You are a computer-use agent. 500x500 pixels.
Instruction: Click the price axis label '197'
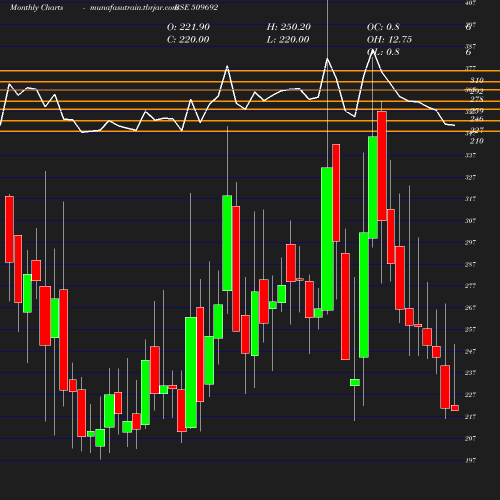[470, 460]
